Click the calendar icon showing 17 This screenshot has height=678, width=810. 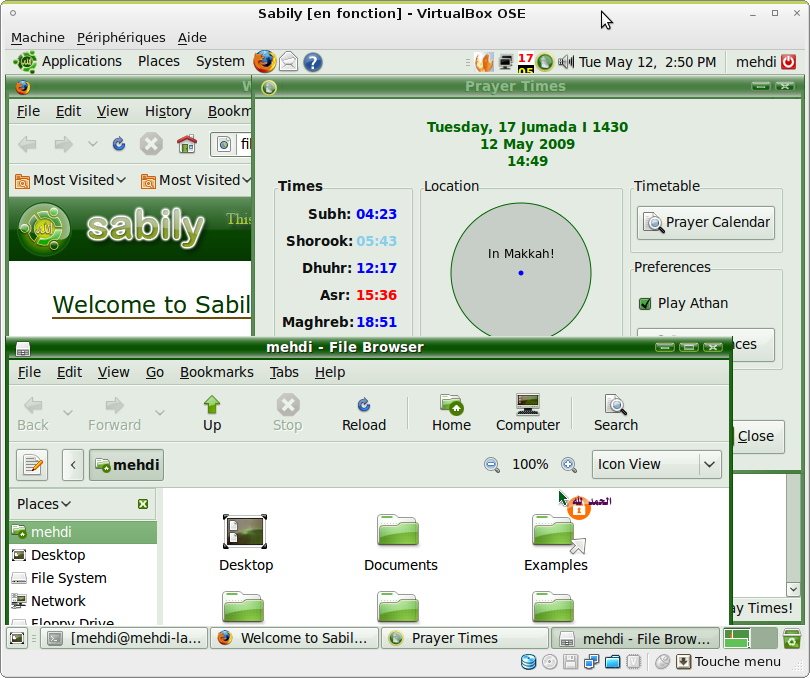[x=525, y=61]
